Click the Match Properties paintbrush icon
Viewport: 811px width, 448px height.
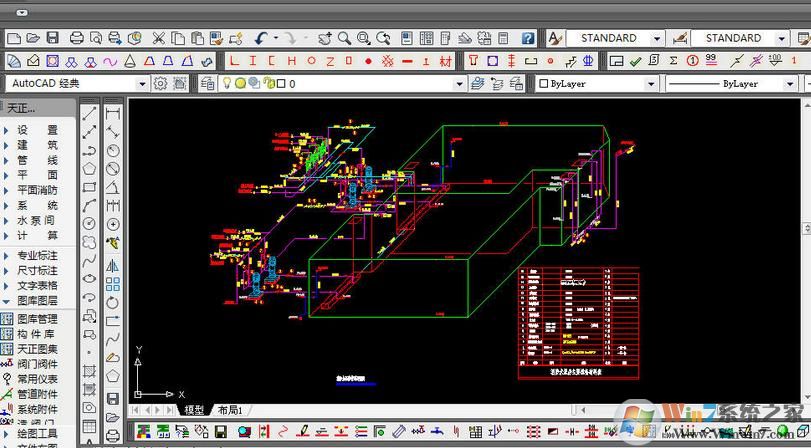[216, 38]
